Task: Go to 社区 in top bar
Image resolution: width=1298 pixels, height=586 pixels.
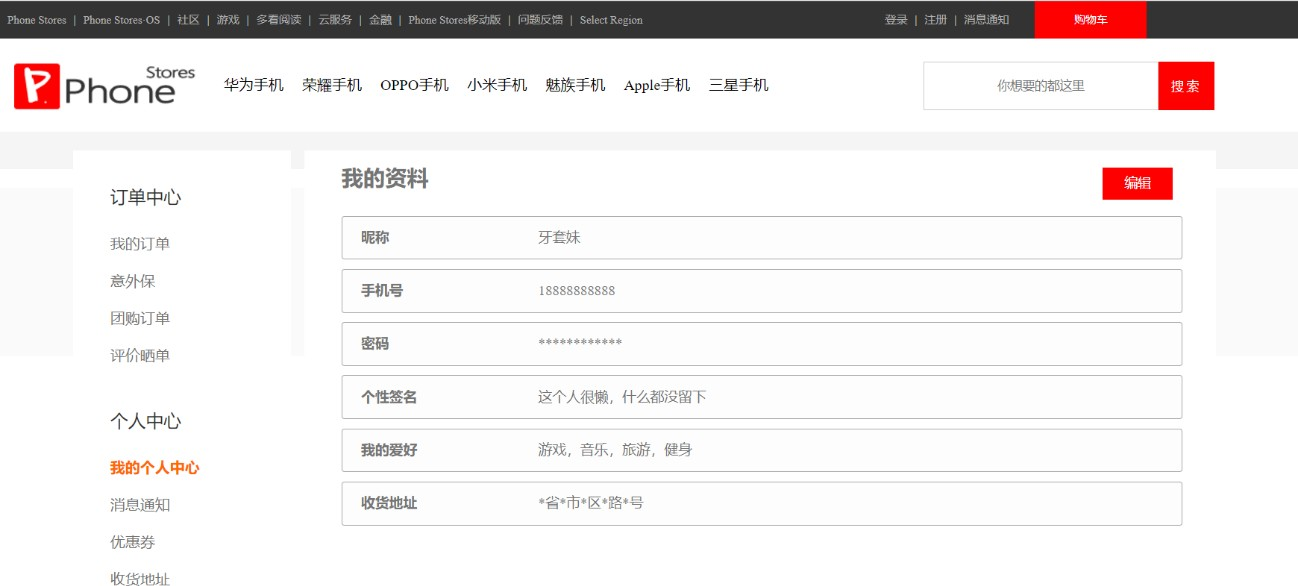Action: 188,20
